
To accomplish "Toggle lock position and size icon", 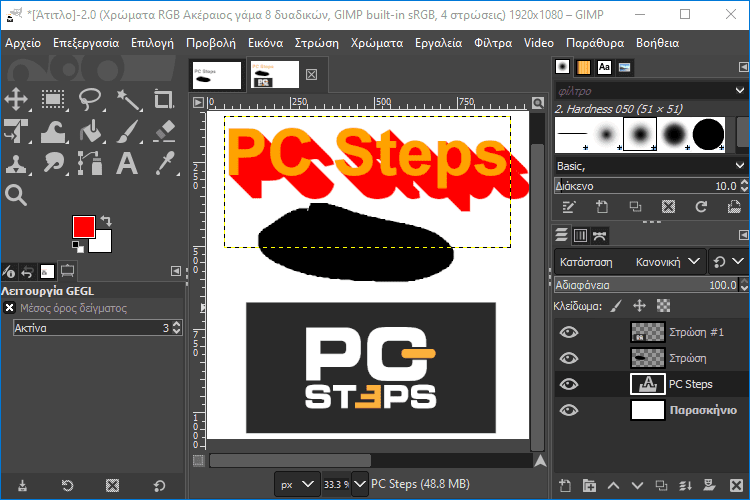I will pyautogui.click(x=640, y=306).
